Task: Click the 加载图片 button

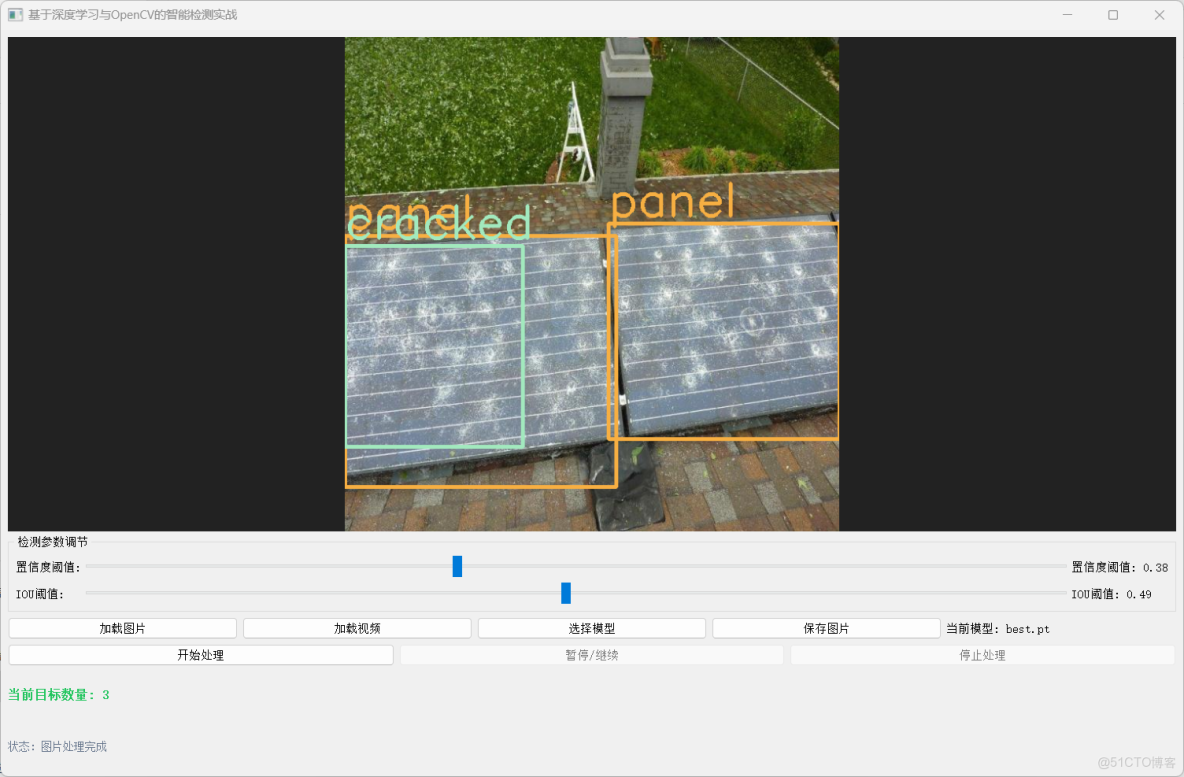Action: pos(122,628)
